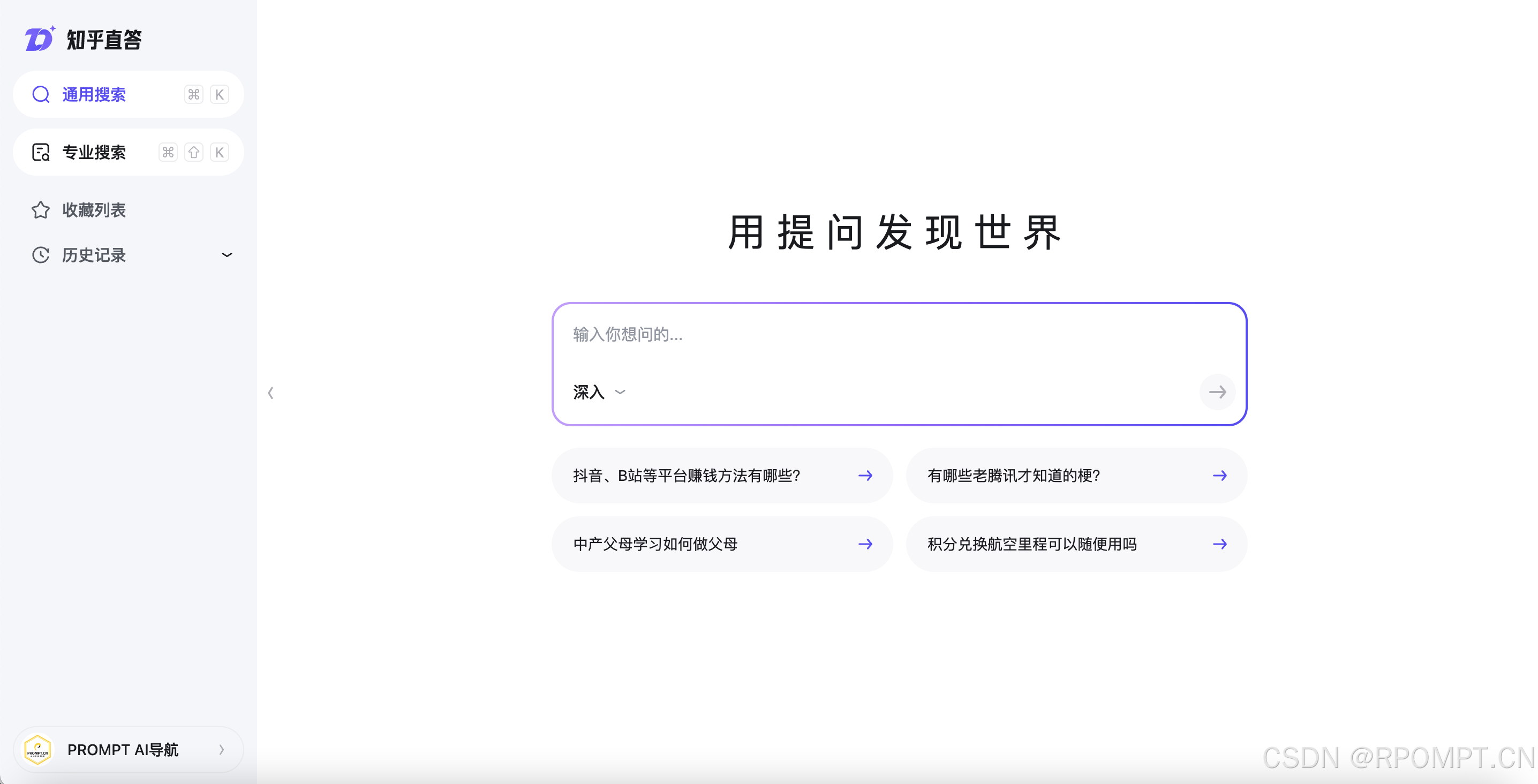Viewport: 1538px width, 784px height.
Task: Select suggestion 中产父母学习如何做父母
Action: (x=655, y=544)
